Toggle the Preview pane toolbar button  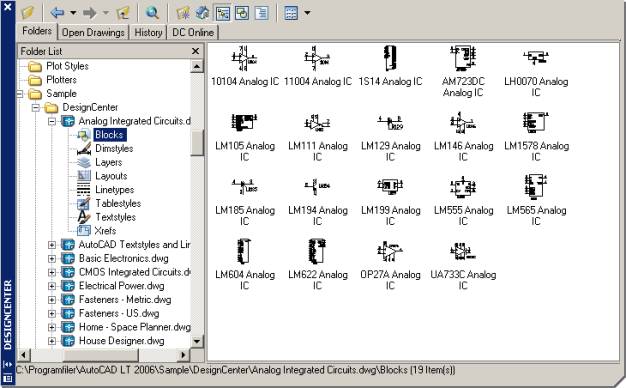point(242,13)
